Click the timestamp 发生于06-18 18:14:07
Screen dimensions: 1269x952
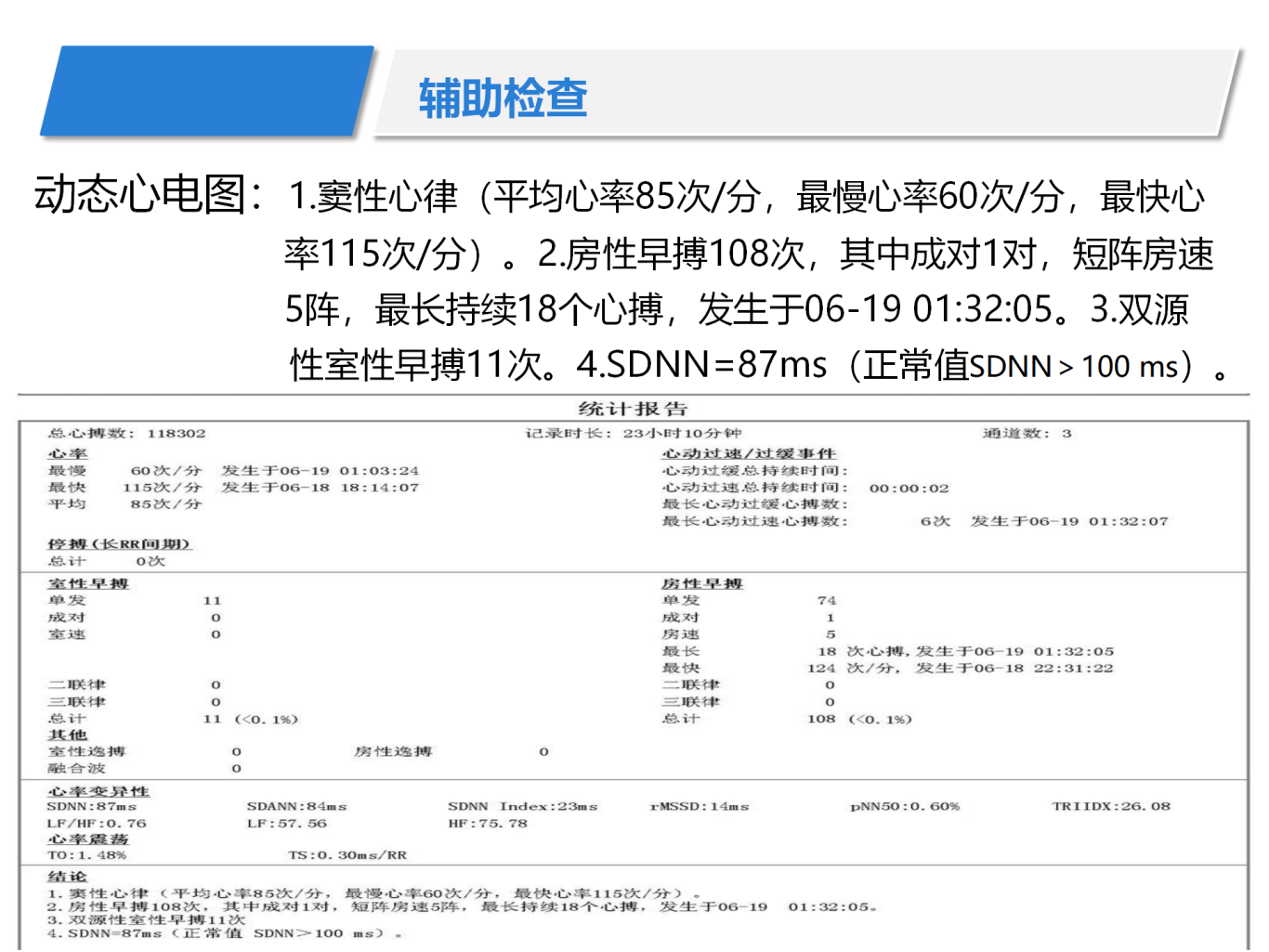pyautogui.click(x=320, y=488)
